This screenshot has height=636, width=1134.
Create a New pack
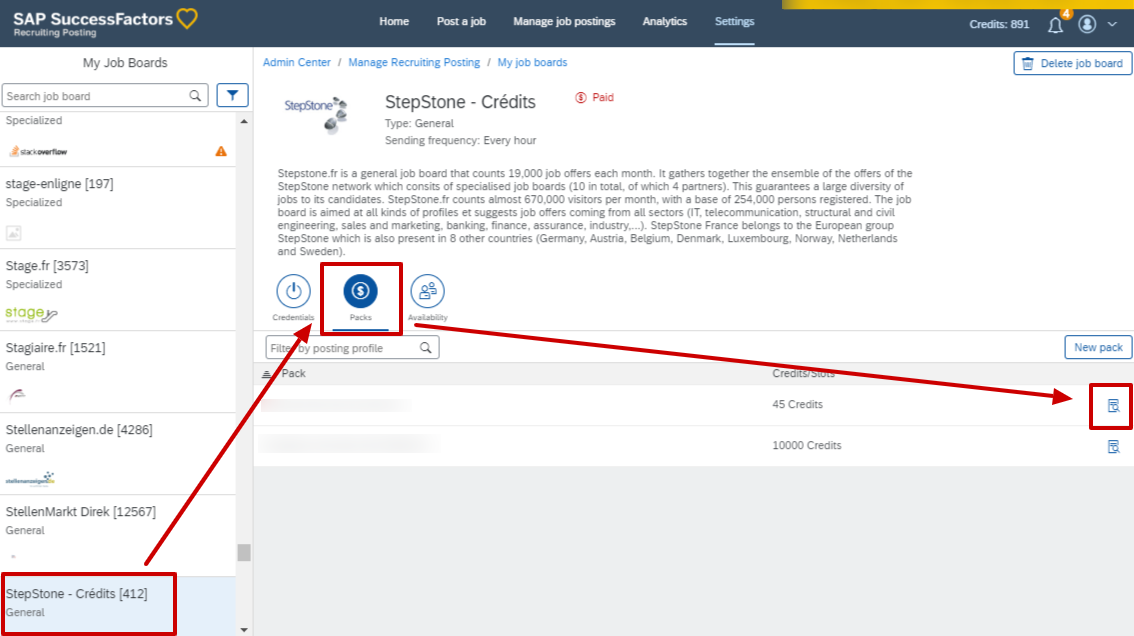[x=1098, y=347]
